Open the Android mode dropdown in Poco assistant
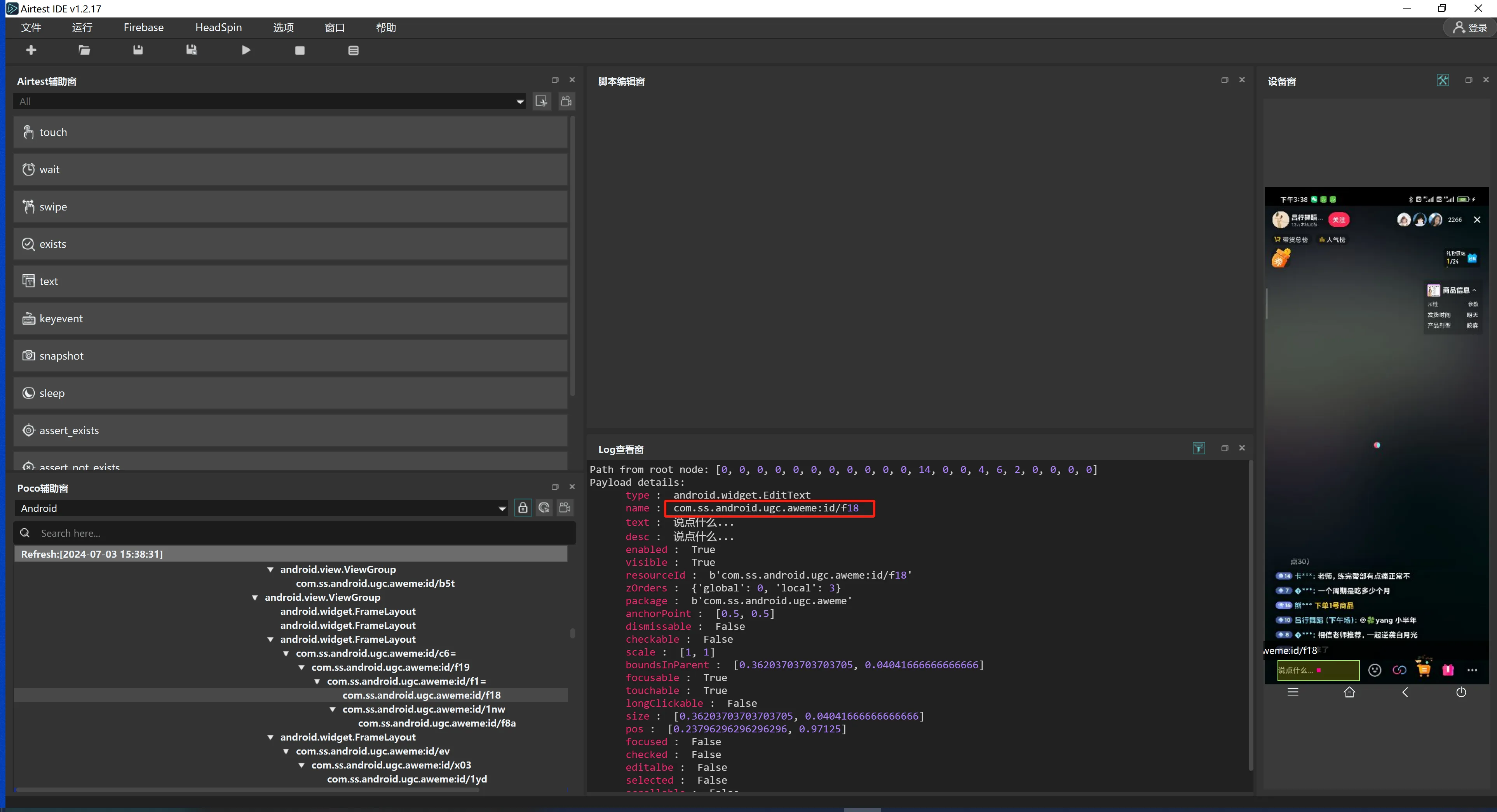Viewport: 1497px width, 812px height. 261,508
